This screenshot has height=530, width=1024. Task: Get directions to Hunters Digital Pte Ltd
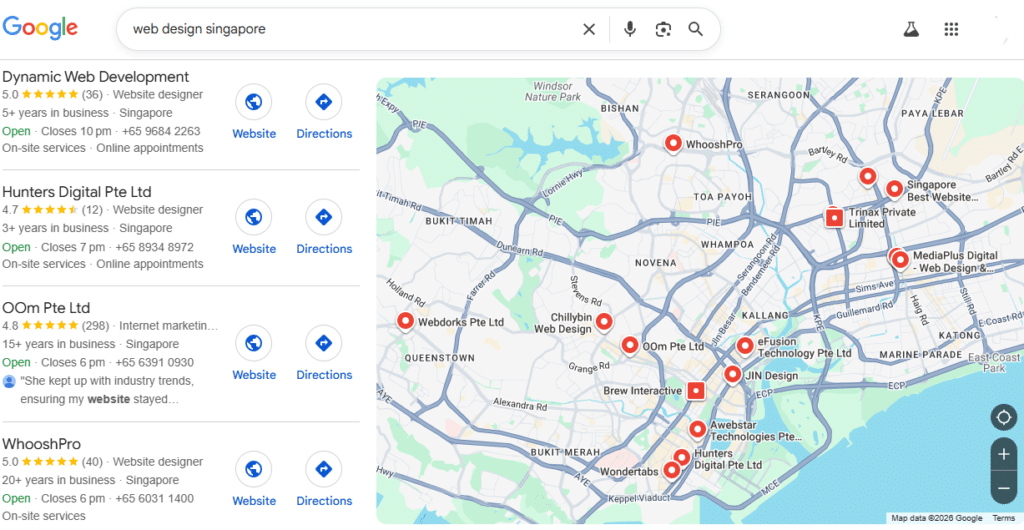324,217
